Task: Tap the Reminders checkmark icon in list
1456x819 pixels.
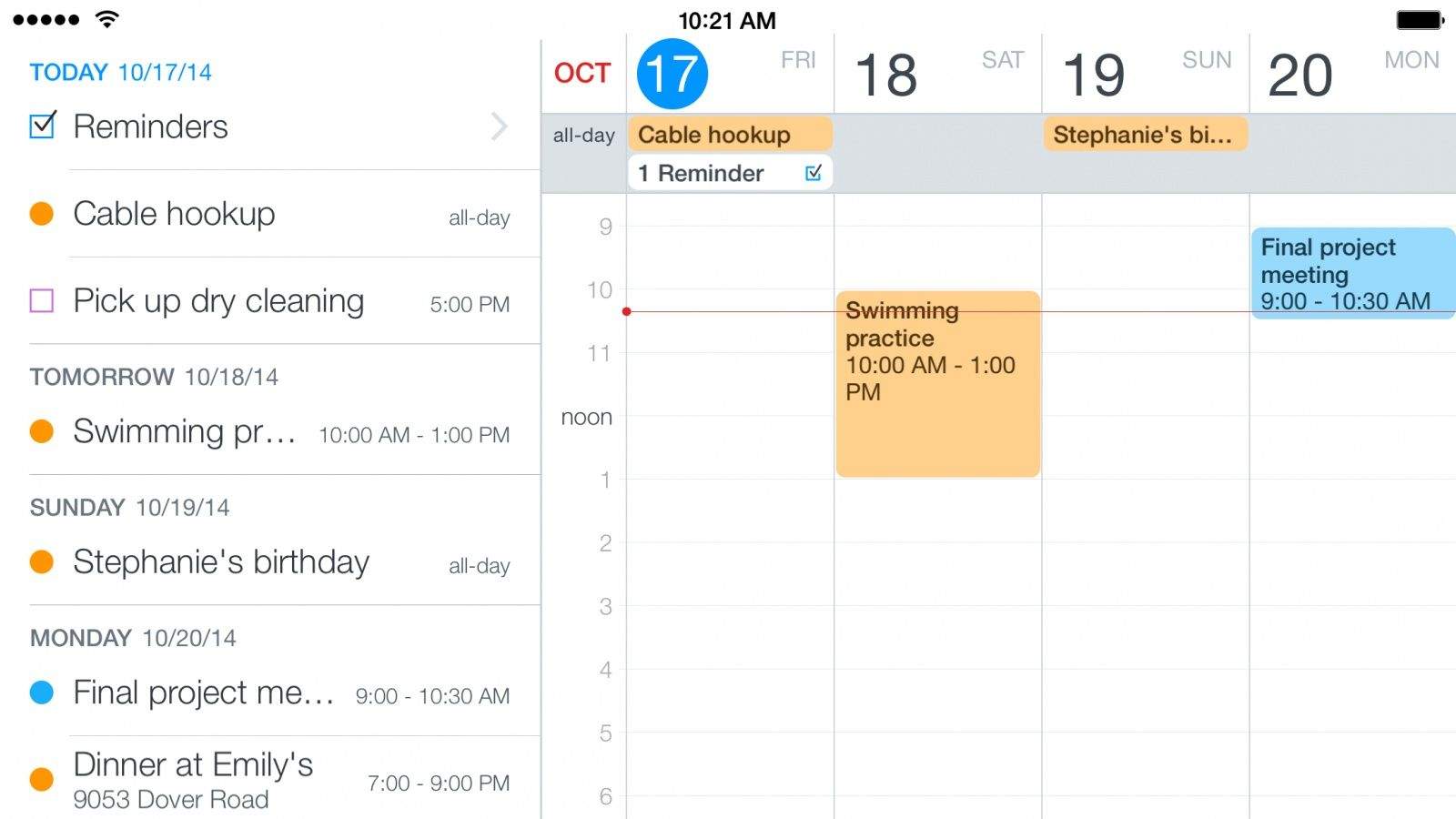Action: 43,126
